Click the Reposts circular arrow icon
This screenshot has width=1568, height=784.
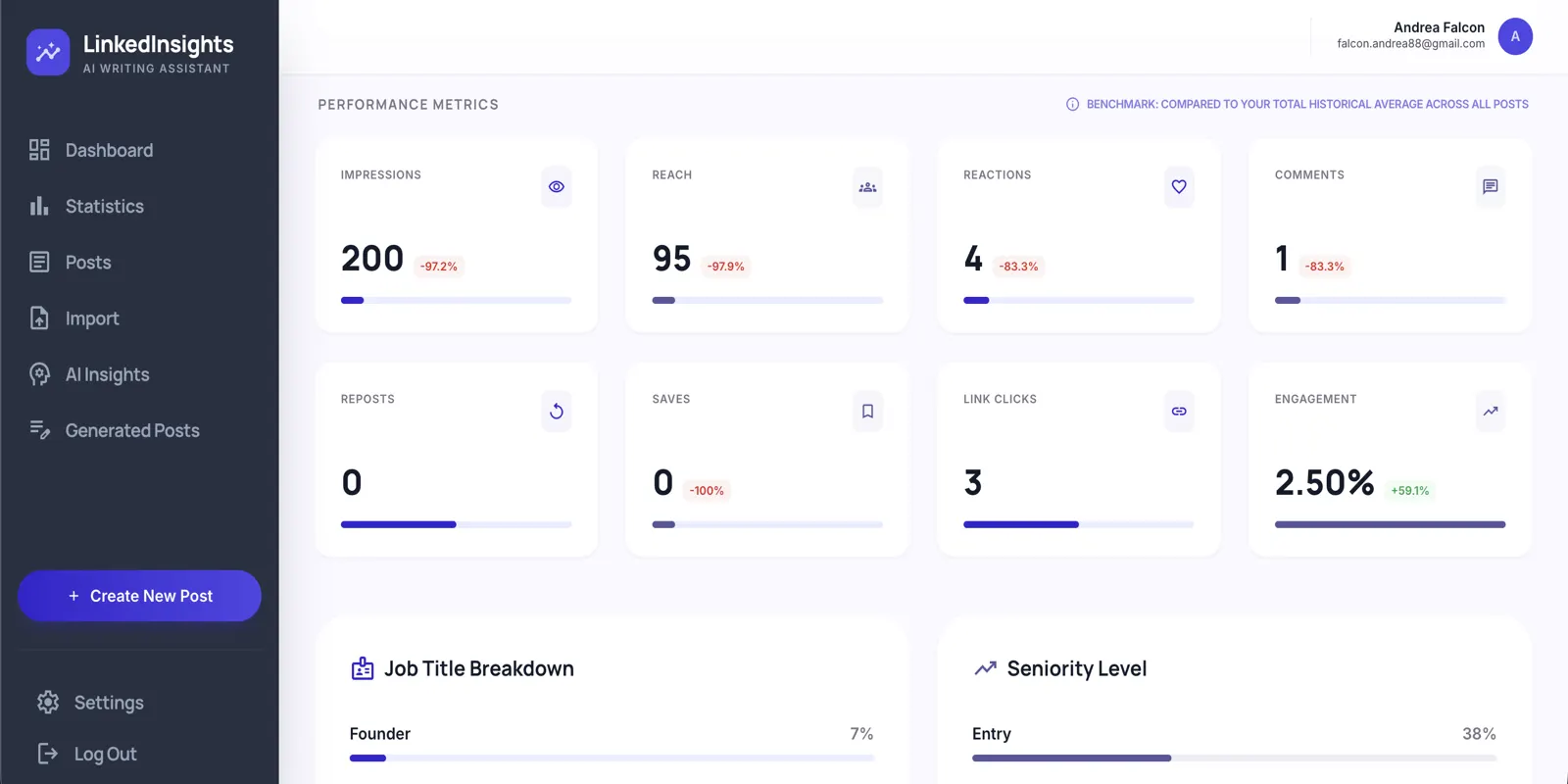point(557,412)
